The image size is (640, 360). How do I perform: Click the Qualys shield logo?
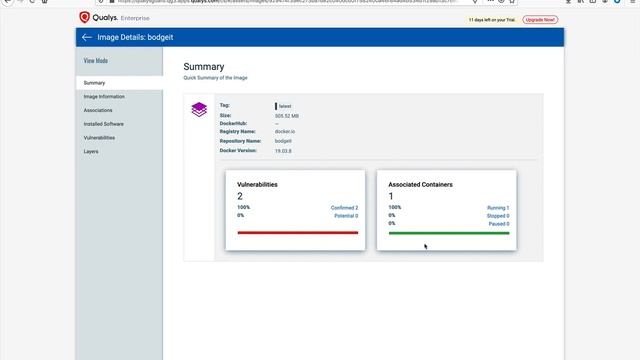pyautogui.click(x=84, y=17)
